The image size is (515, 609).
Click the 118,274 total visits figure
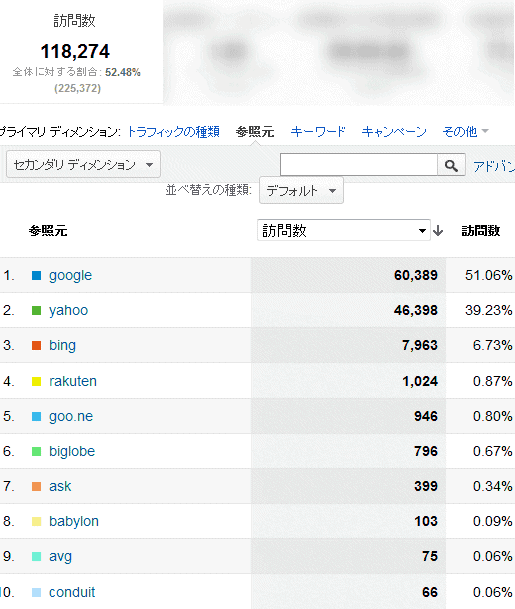click(75, 51)
